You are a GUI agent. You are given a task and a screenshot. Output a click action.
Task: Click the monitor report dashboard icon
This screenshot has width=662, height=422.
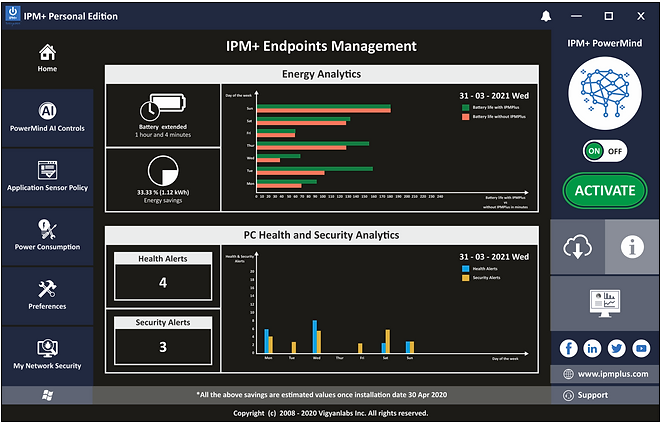point(604,302)
